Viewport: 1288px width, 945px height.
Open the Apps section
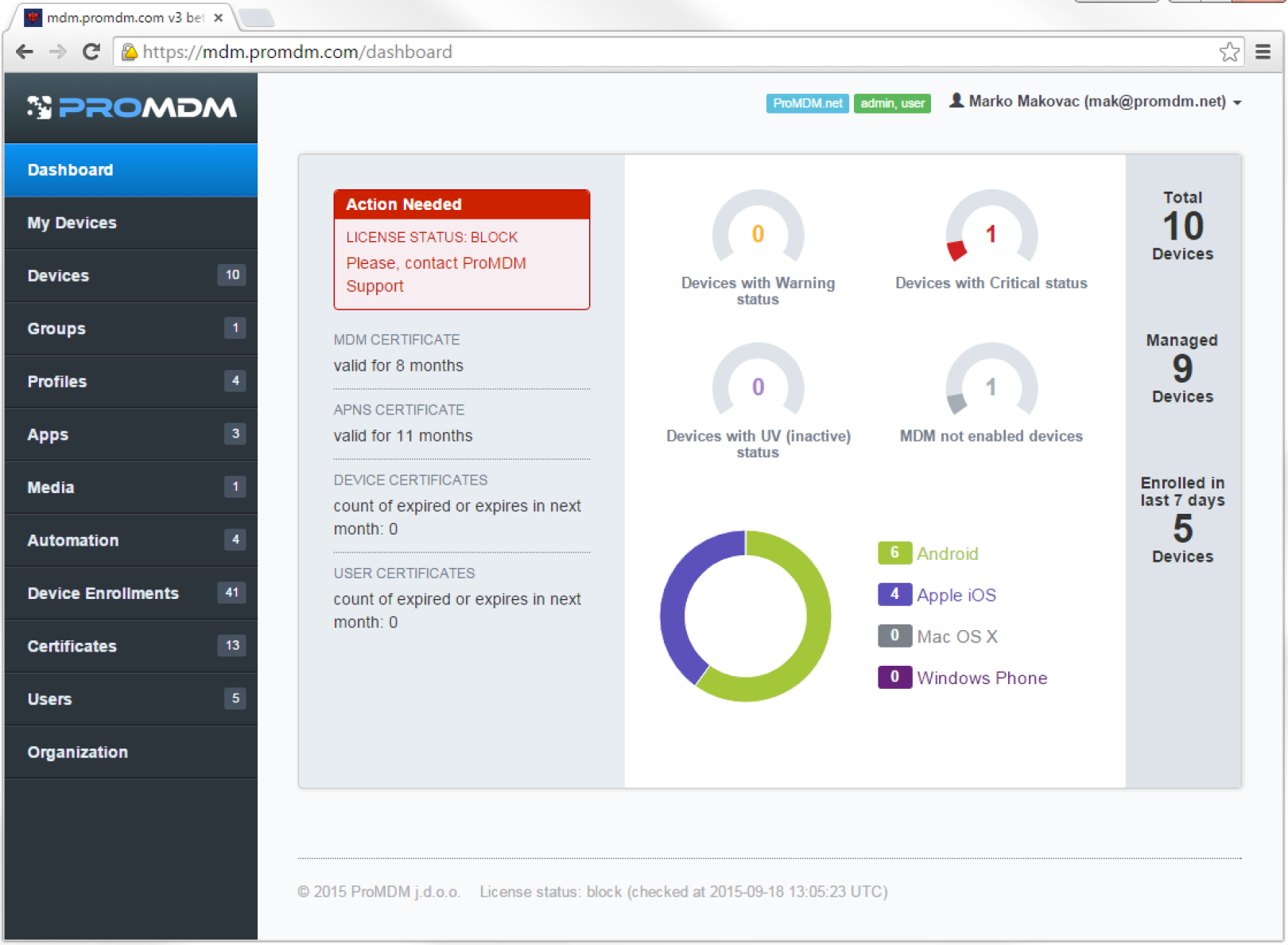[131, 435]
